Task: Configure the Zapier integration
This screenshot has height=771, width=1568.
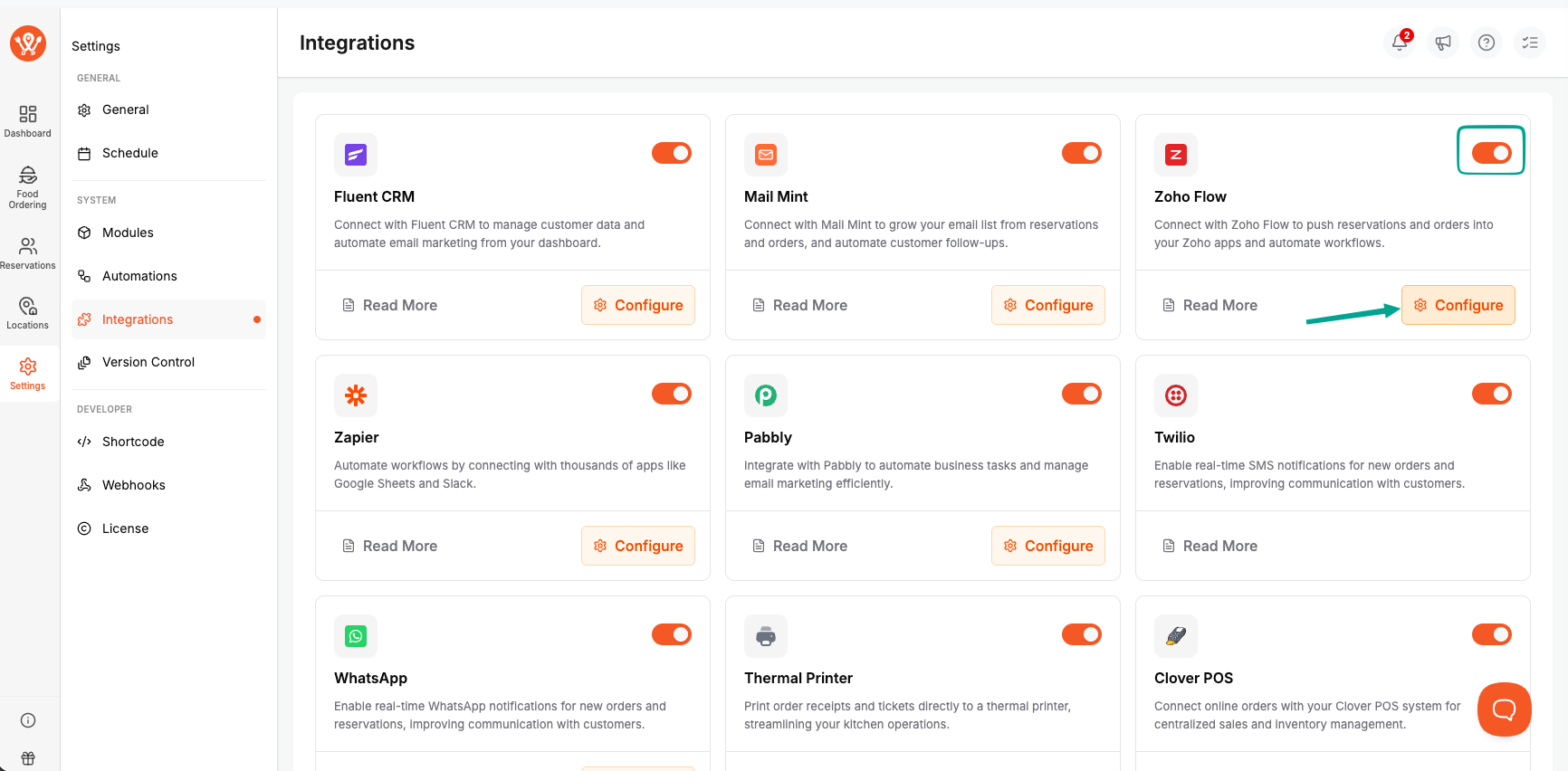Action: pyautogui.click(x=638, y=546)
